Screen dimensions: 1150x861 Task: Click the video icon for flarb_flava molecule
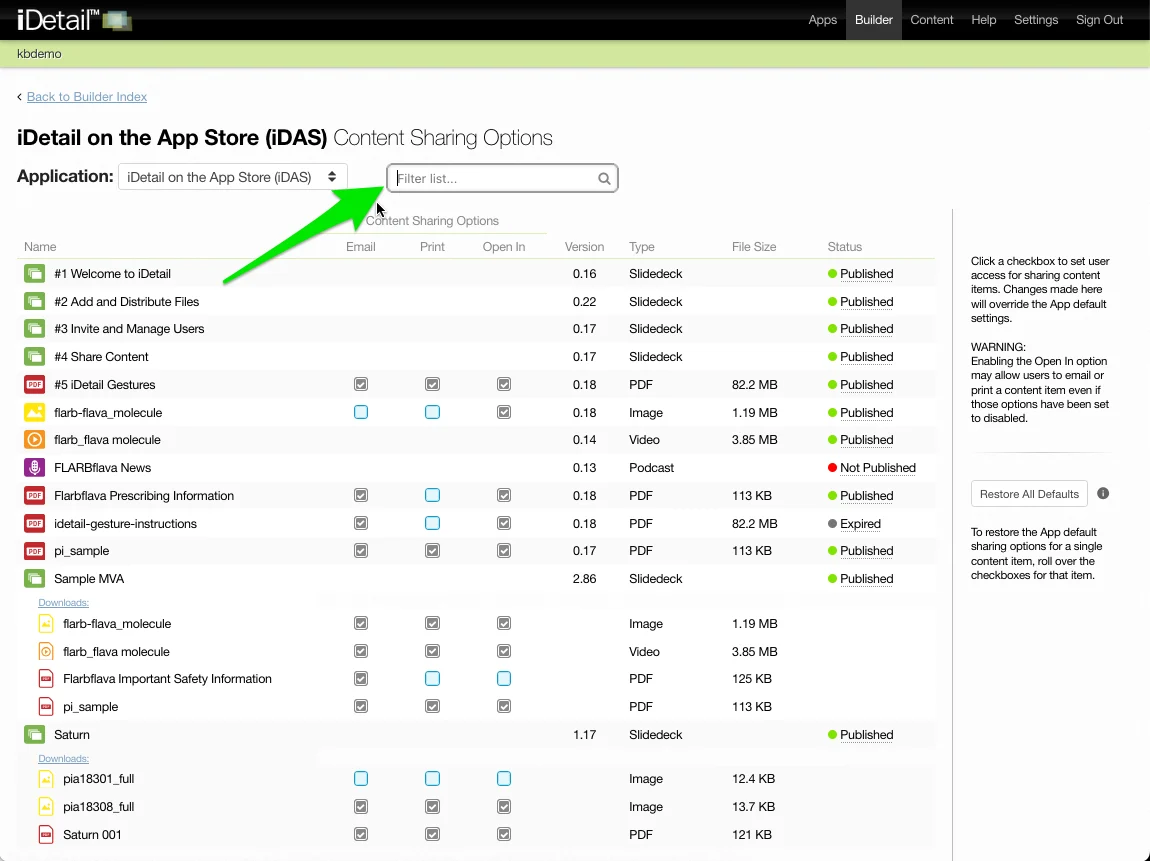(x=35, y=440)
